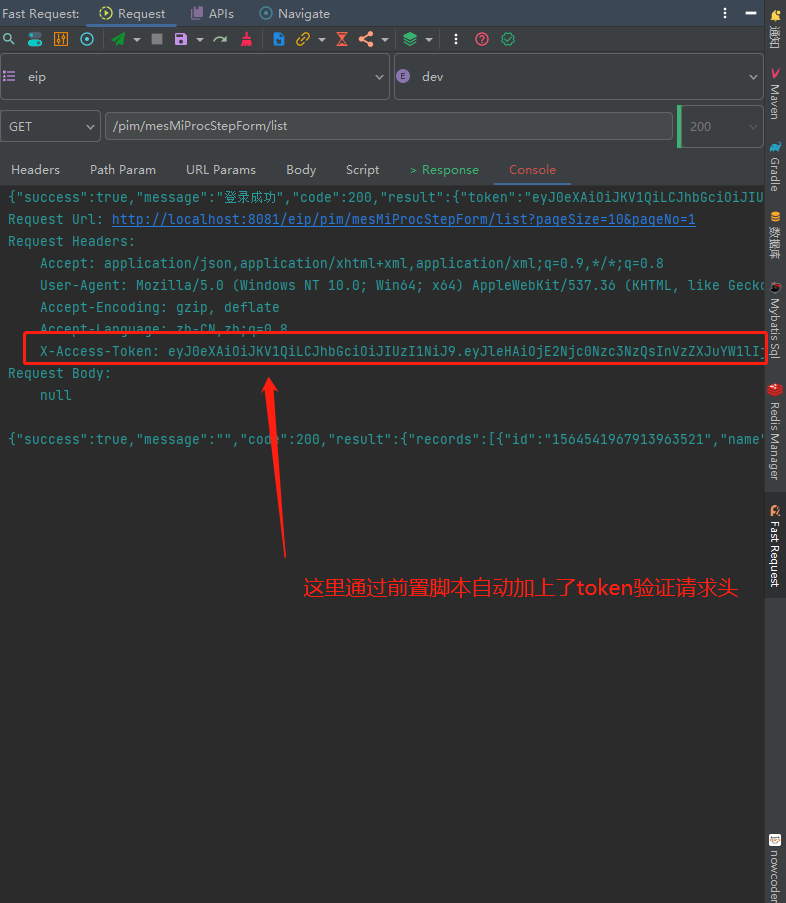Open the orange sliders config icon

(60, 39)
